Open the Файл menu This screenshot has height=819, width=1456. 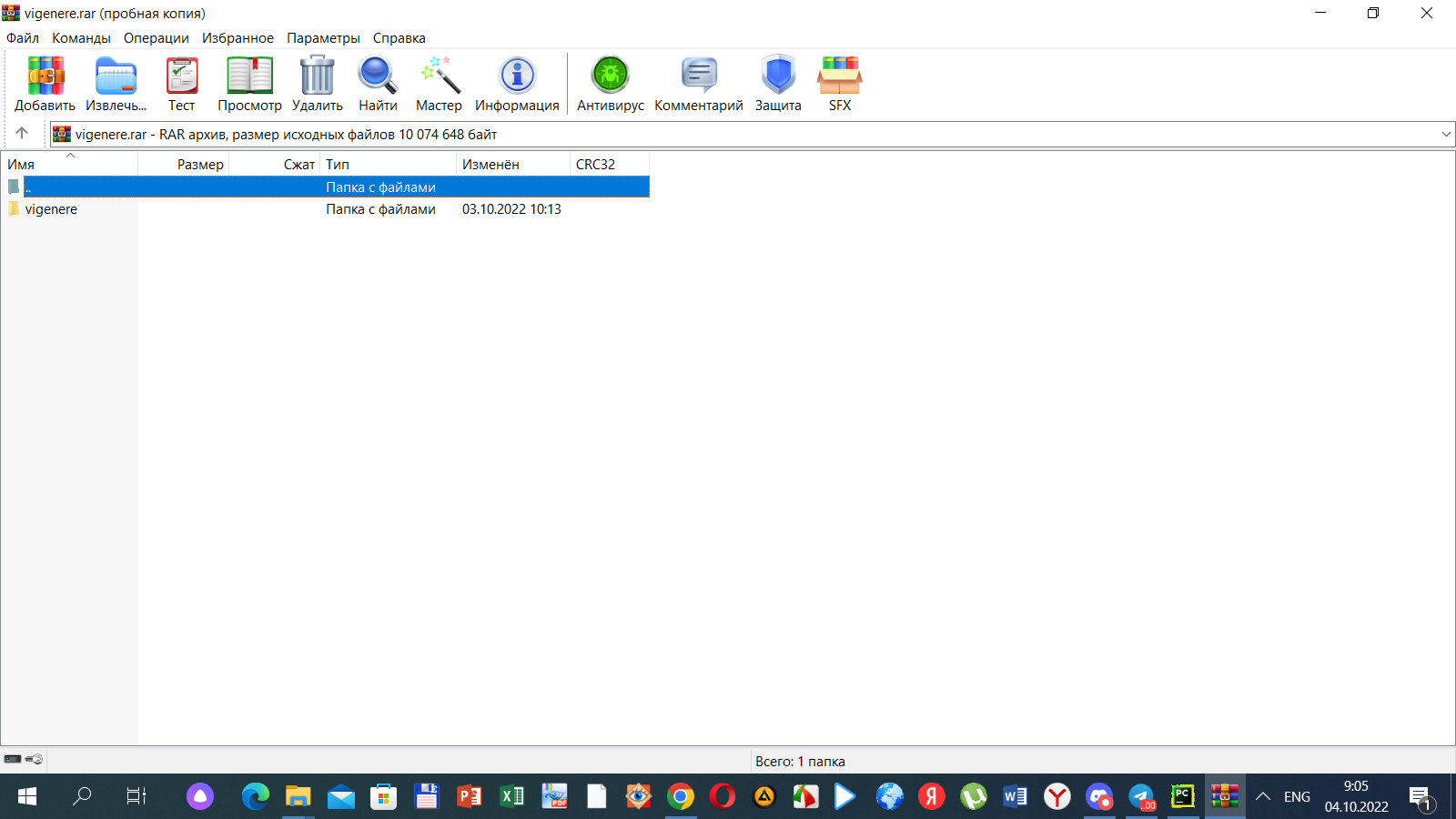(23, 38)
